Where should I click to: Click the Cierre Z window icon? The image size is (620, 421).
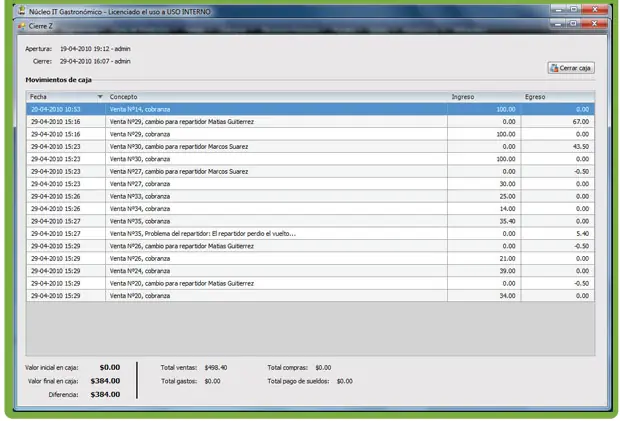tap(22, 26)
